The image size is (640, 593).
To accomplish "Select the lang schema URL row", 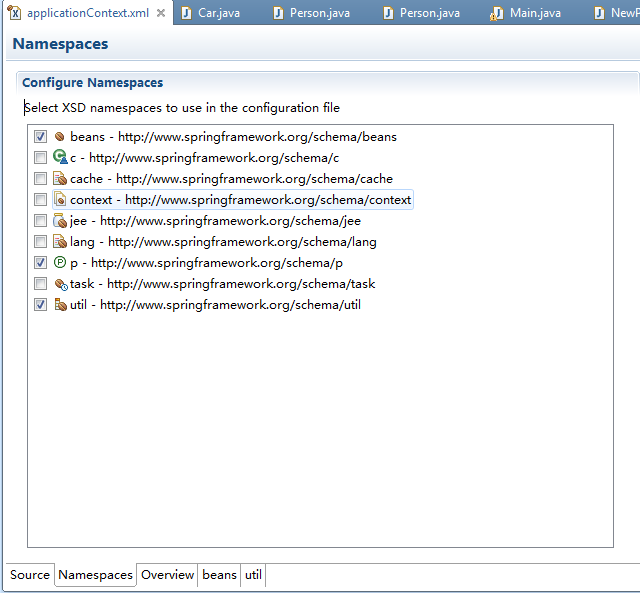I will (x=223, y=242).
